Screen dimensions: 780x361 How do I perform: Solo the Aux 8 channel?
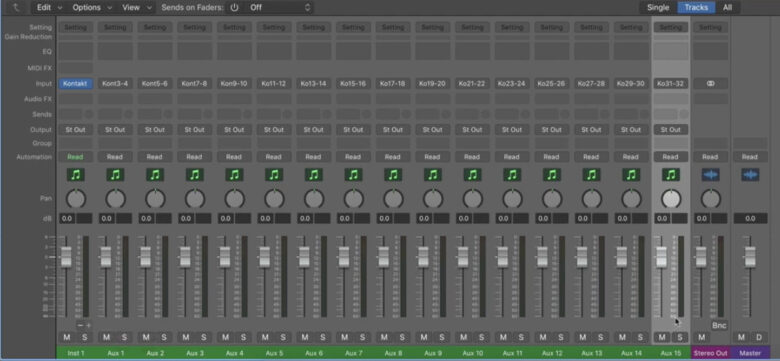[402, 338]
